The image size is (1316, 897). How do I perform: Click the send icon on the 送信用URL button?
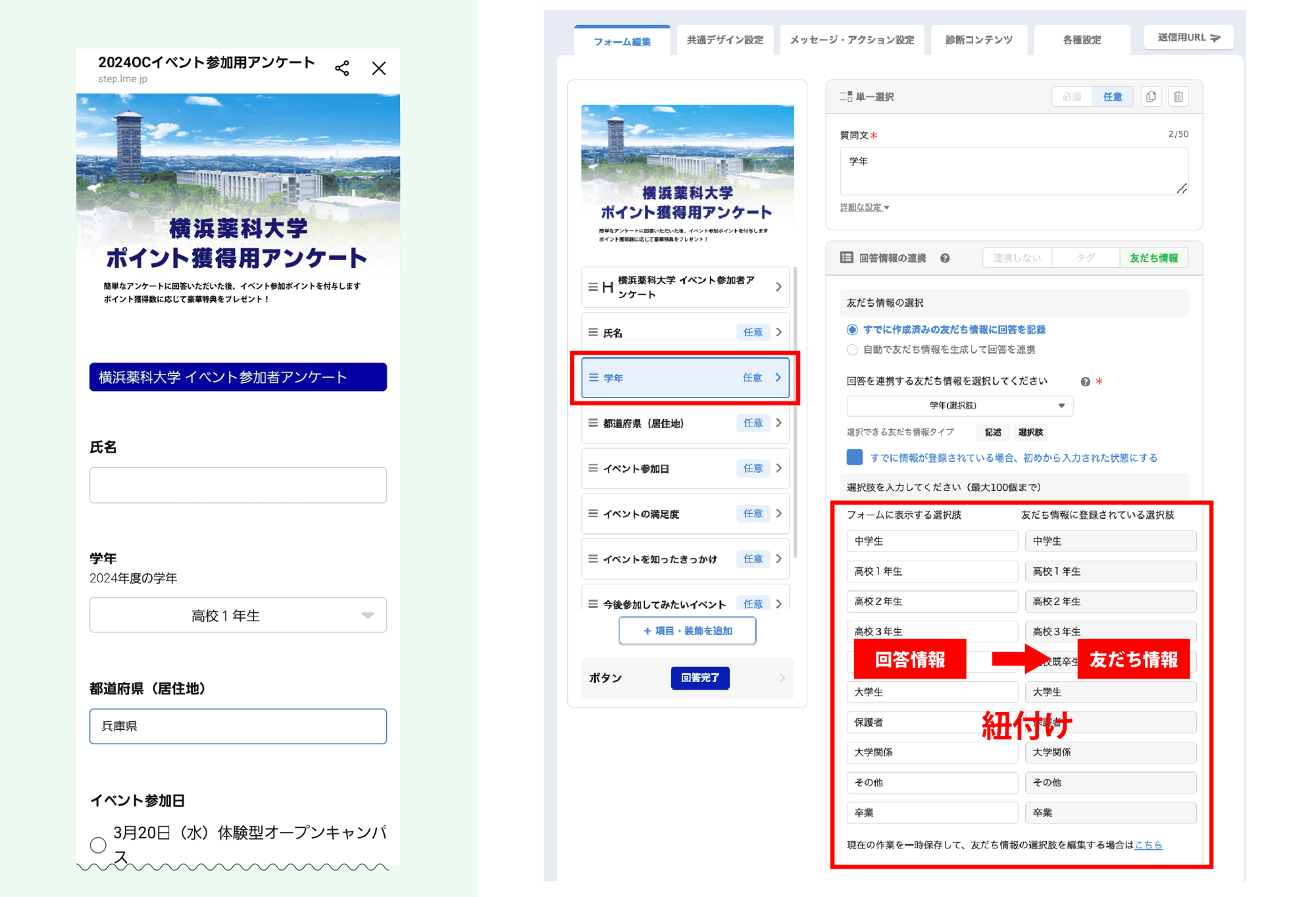(1215, 38)
